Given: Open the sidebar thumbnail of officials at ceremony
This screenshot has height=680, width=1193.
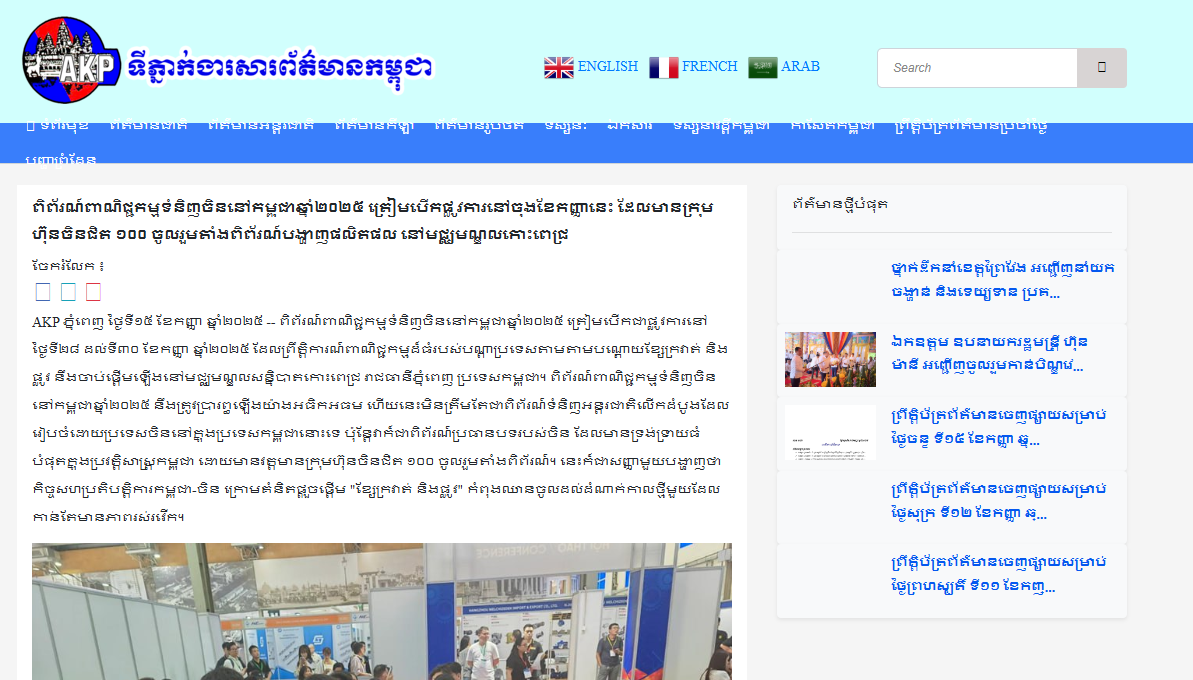Looking at the screenshot, I should (x=830, y=360).
